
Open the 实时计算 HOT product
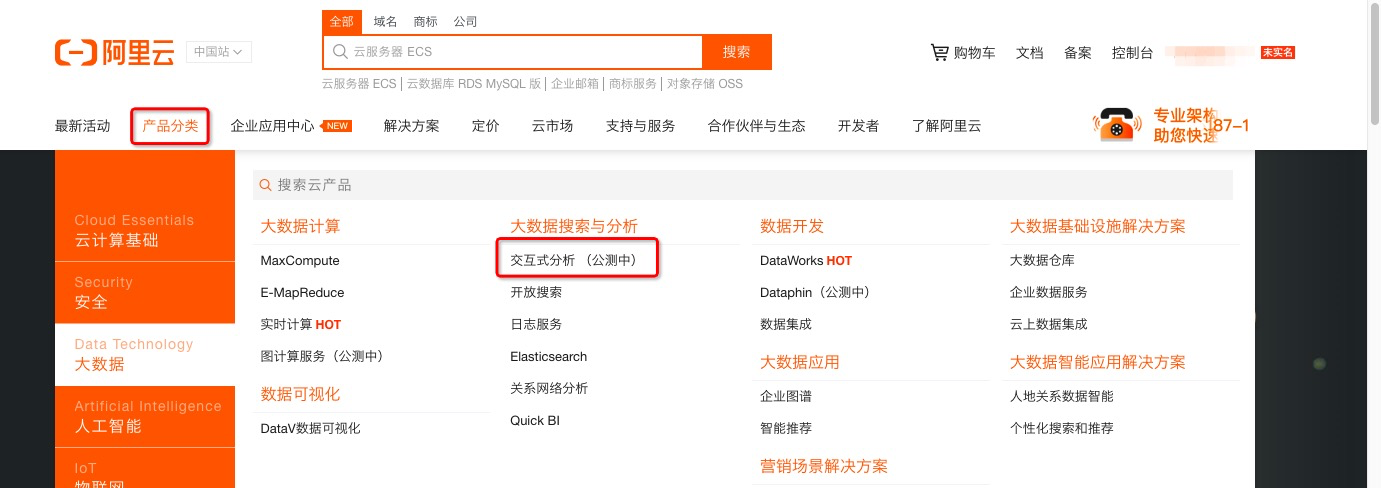coord(300,324)
